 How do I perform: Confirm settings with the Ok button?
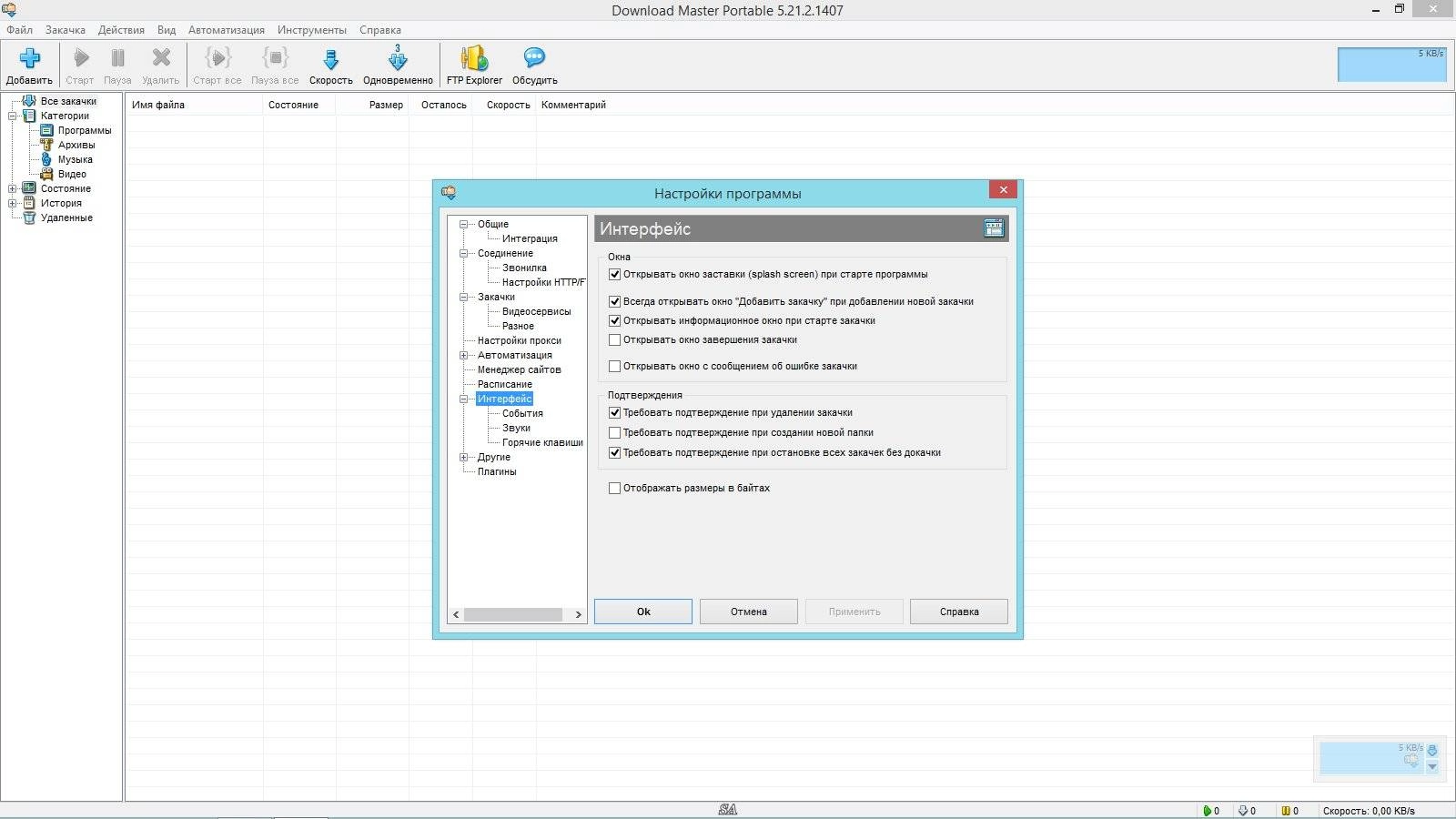tap(643, 612)
